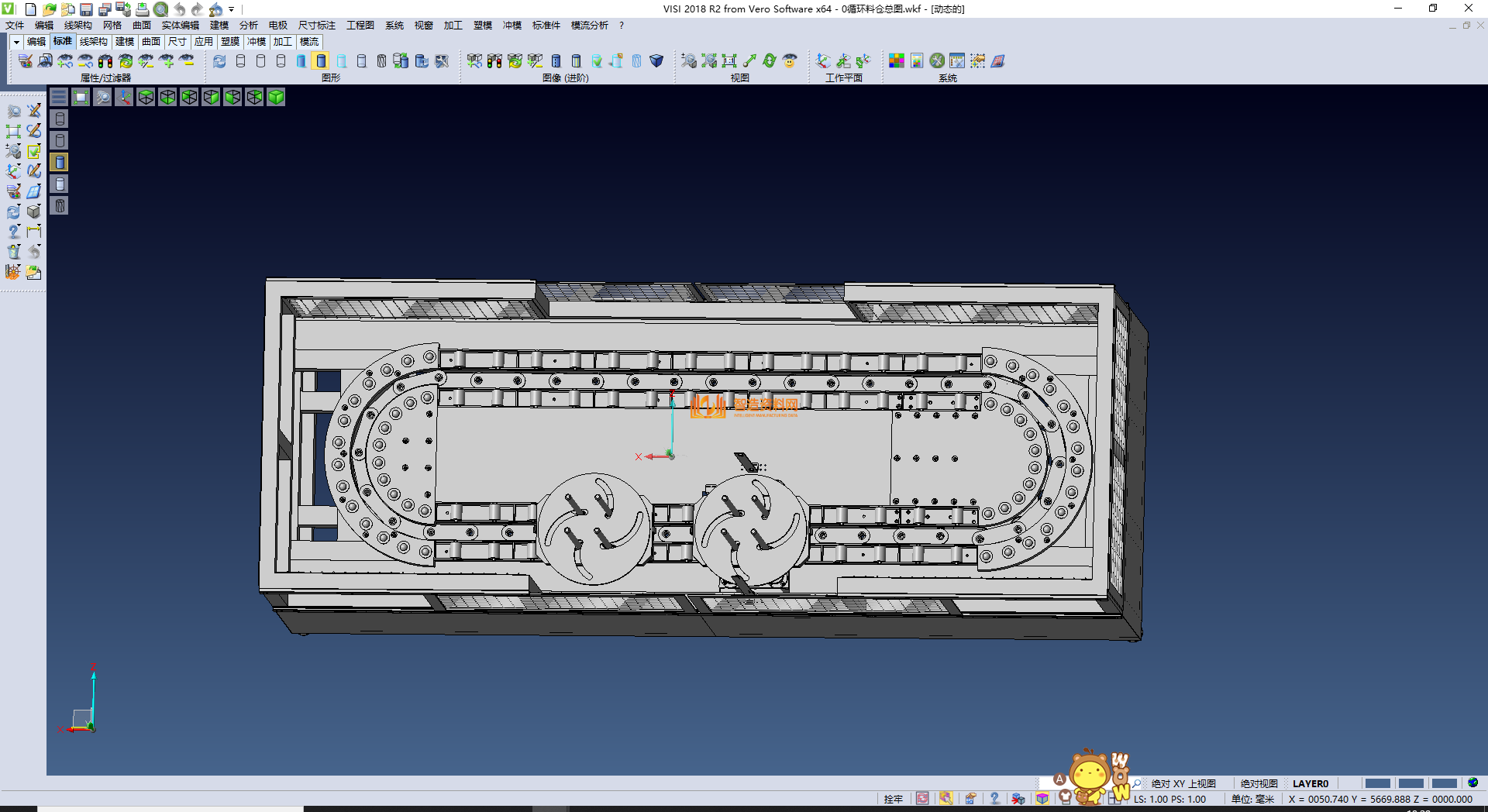This screenshot has height=812, width=1488.
Task: Click the solid green cube view icon
Action: (276, 97)
